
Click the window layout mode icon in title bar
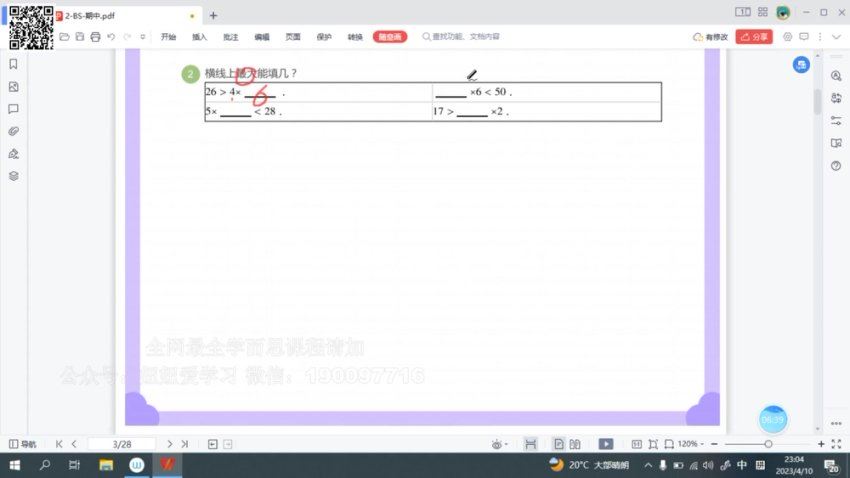point(743,12)
